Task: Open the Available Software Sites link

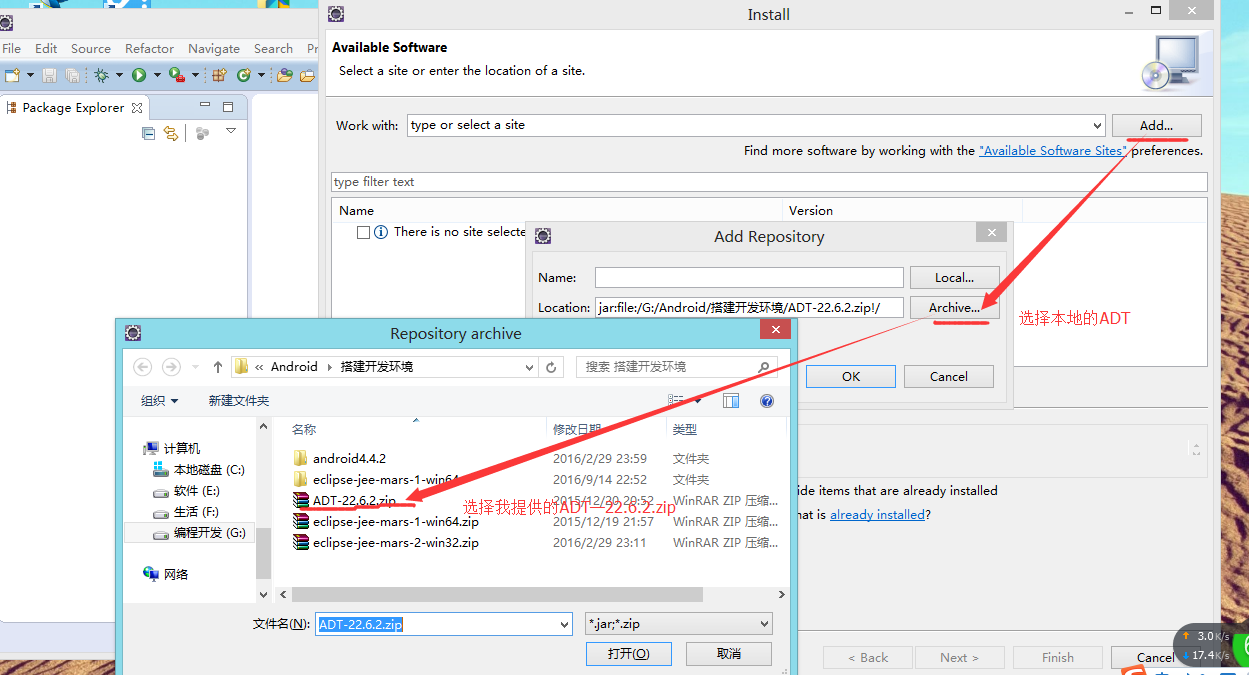Action: click(x=1053, y=150)
